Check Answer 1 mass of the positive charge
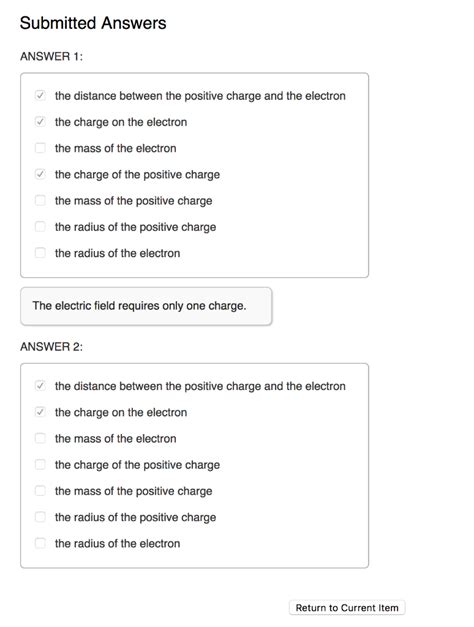474x627 pixels. [40, 200]
